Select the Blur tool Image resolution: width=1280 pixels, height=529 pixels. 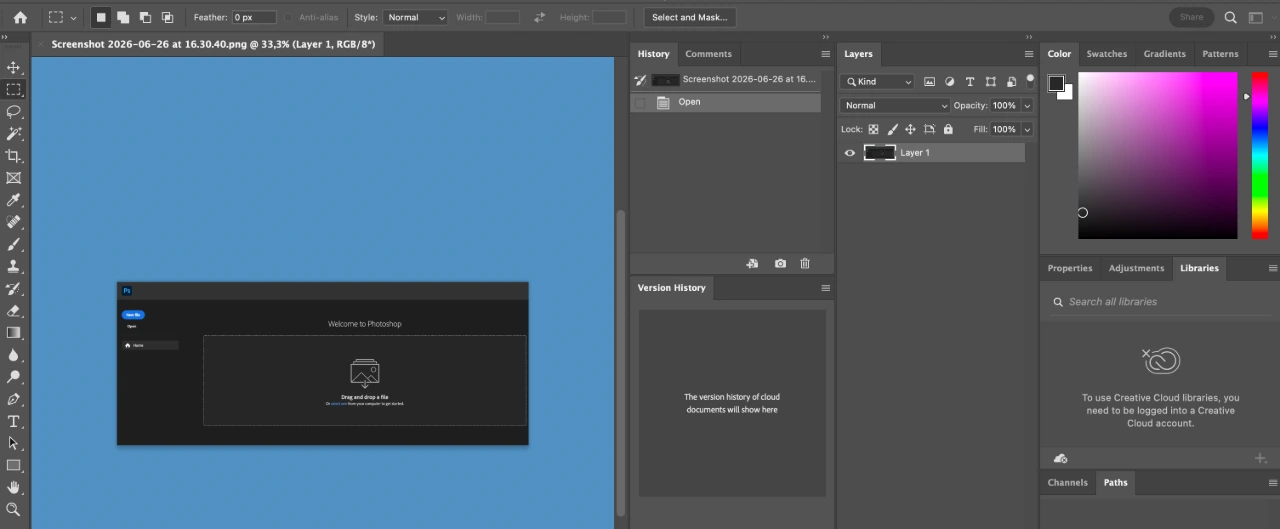14,355
